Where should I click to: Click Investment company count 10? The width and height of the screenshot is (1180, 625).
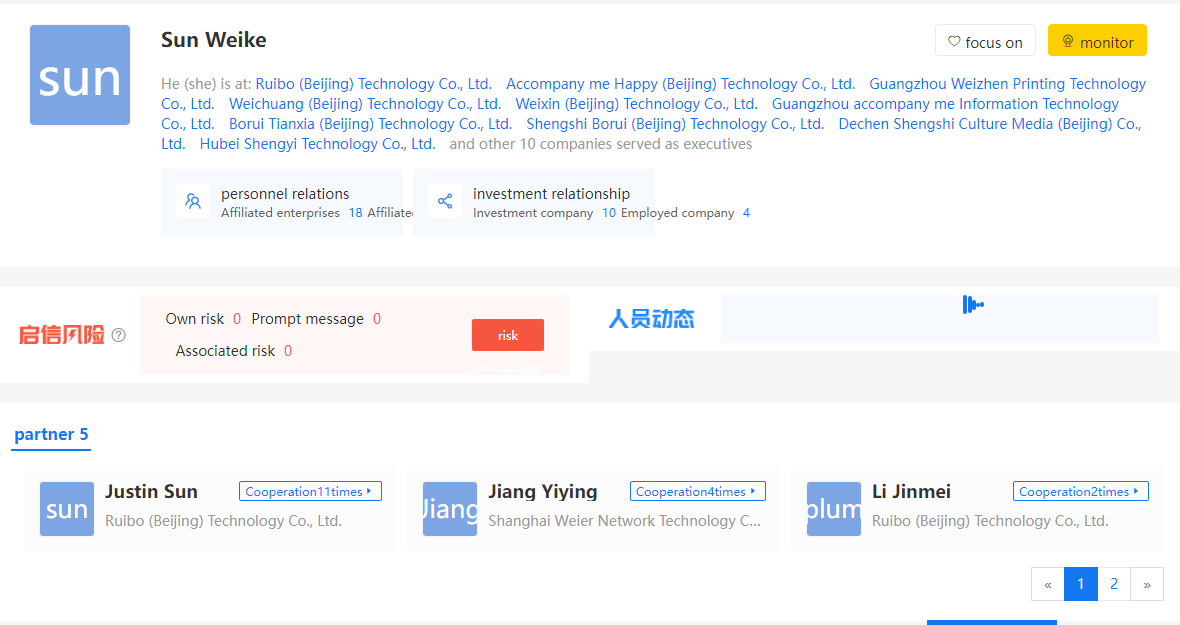pos(609,213)
